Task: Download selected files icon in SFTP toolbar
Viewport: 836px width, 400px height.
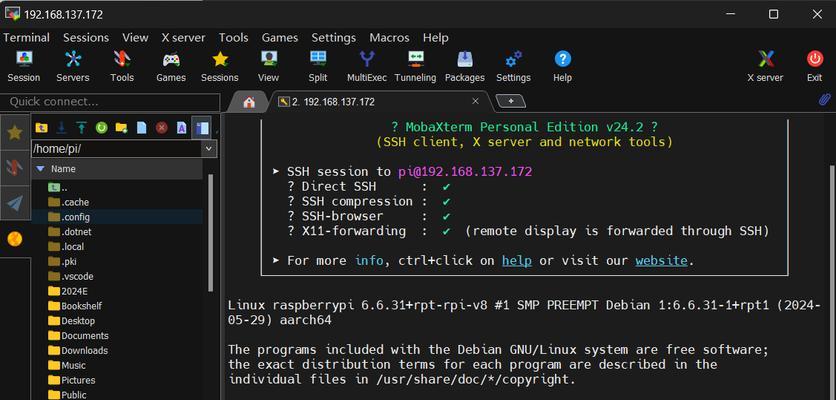Action: (x=61, y=127)
